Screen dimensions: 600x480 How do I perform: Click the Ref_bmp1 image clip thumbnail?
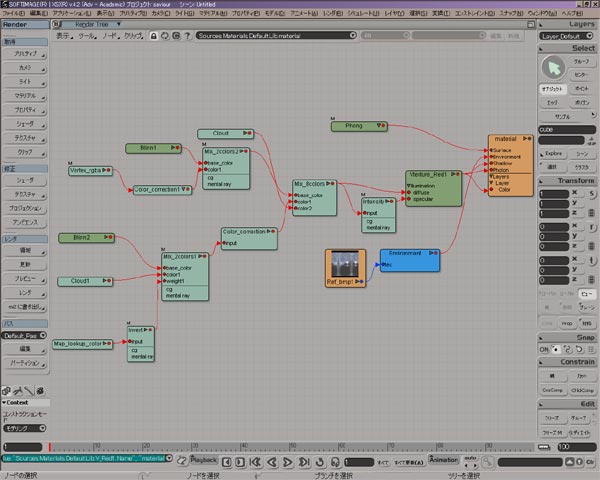pyautogui.click(x=345, y=264)
